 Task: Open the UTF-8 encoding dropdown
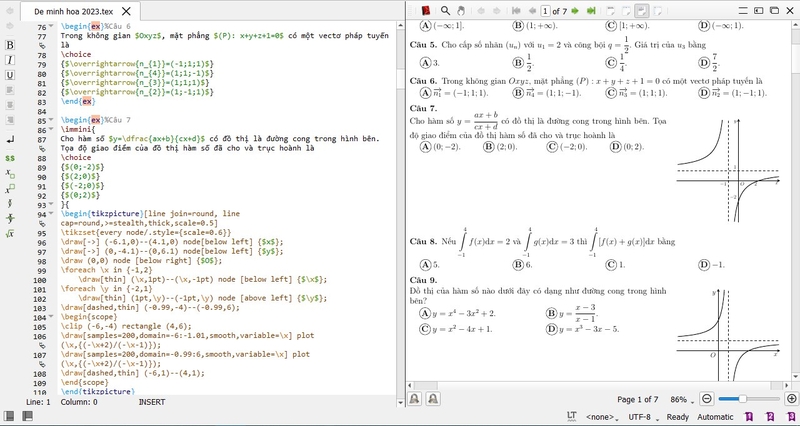click(x=642, y=417)
